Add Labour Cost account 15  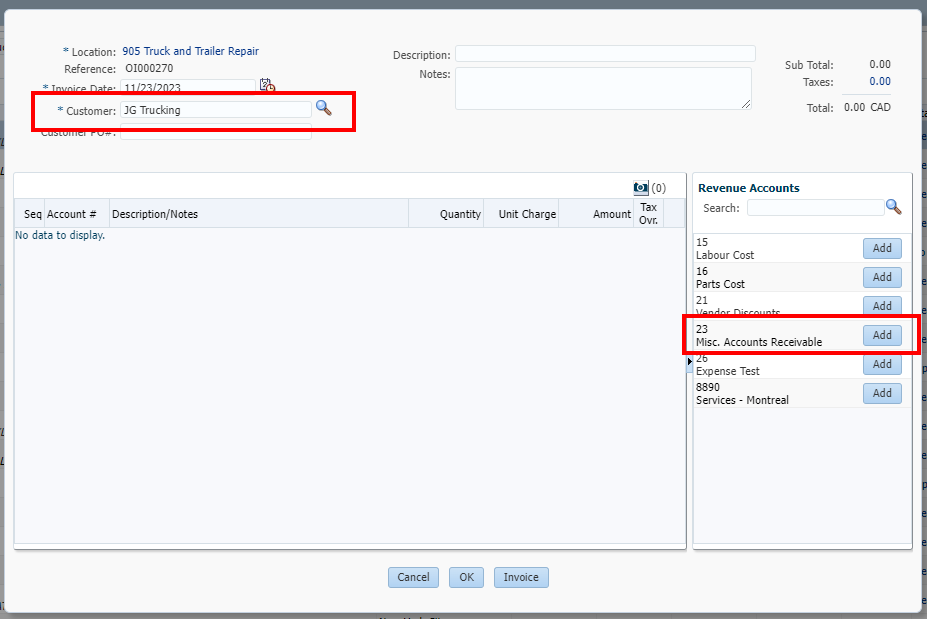click(x=881, y=248)
